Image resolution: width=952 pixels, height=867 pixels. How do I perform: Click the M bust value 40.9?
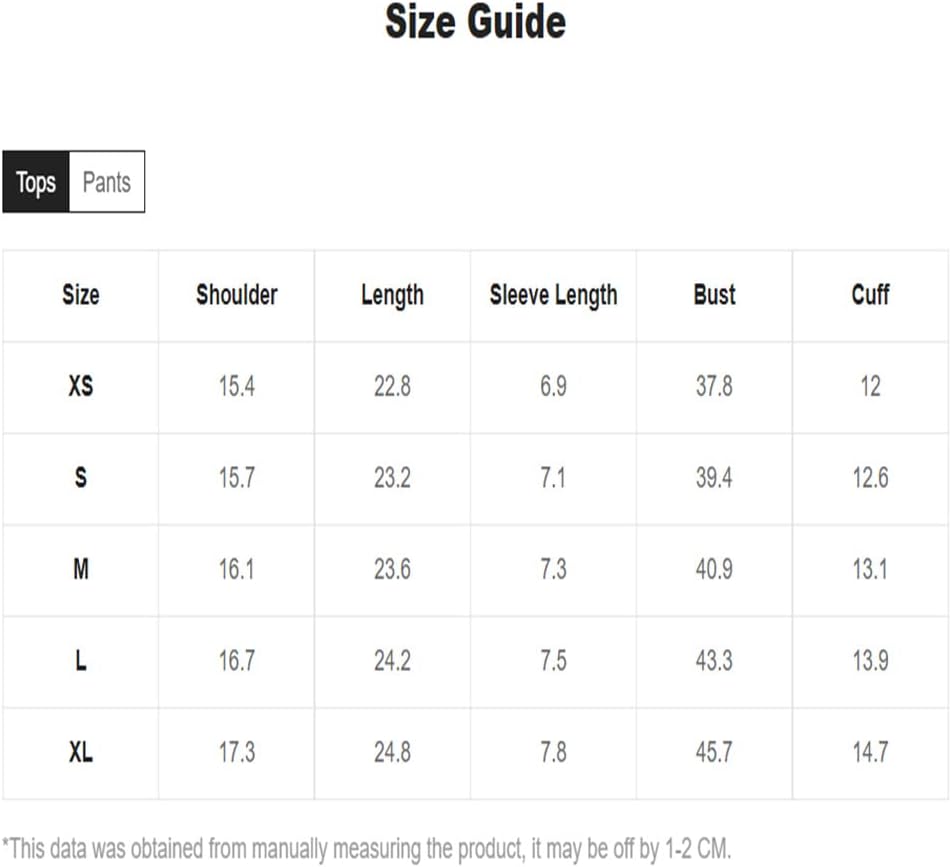point(714,569)
